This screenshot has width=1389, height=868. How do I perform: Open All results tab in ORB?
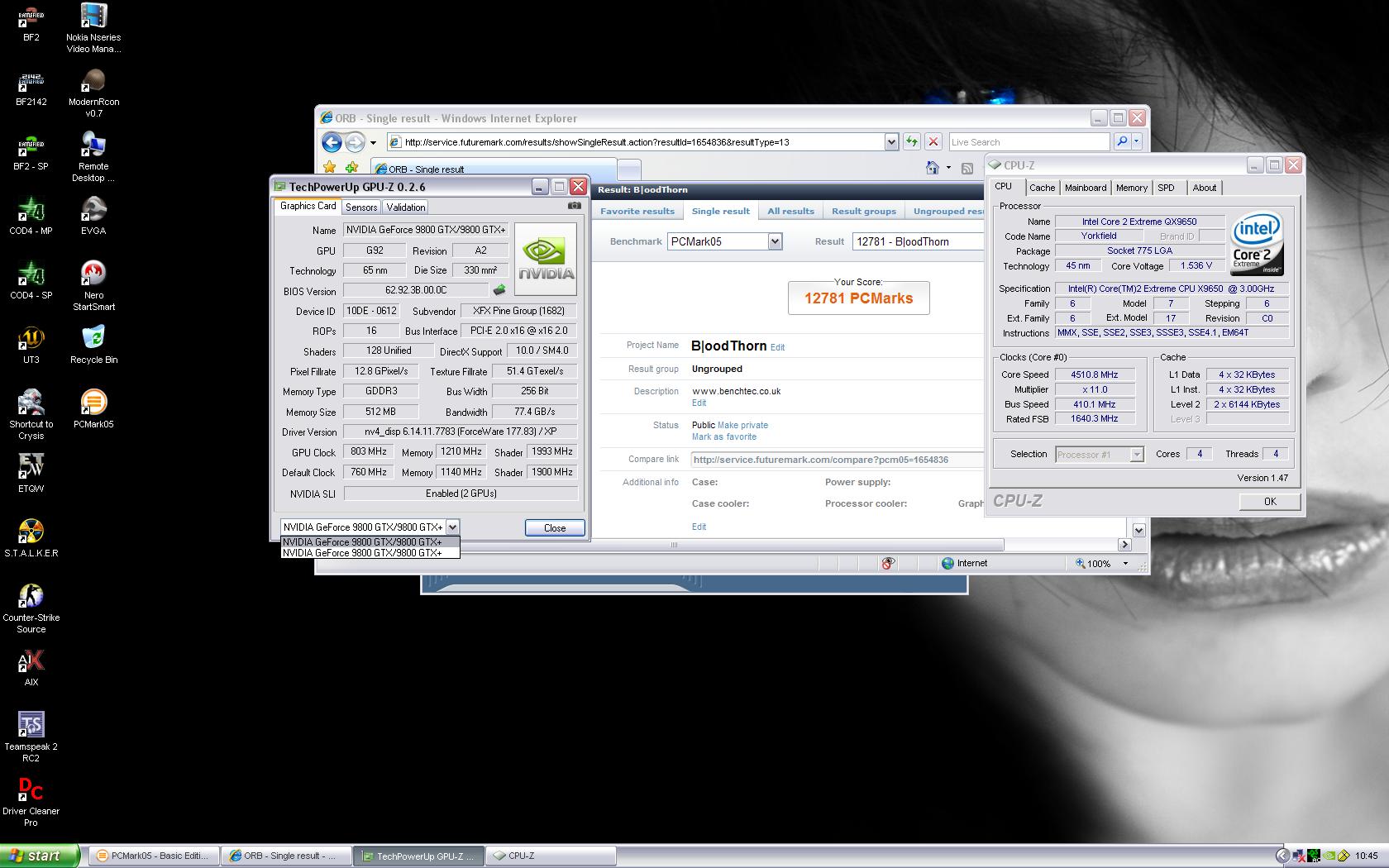790,211
